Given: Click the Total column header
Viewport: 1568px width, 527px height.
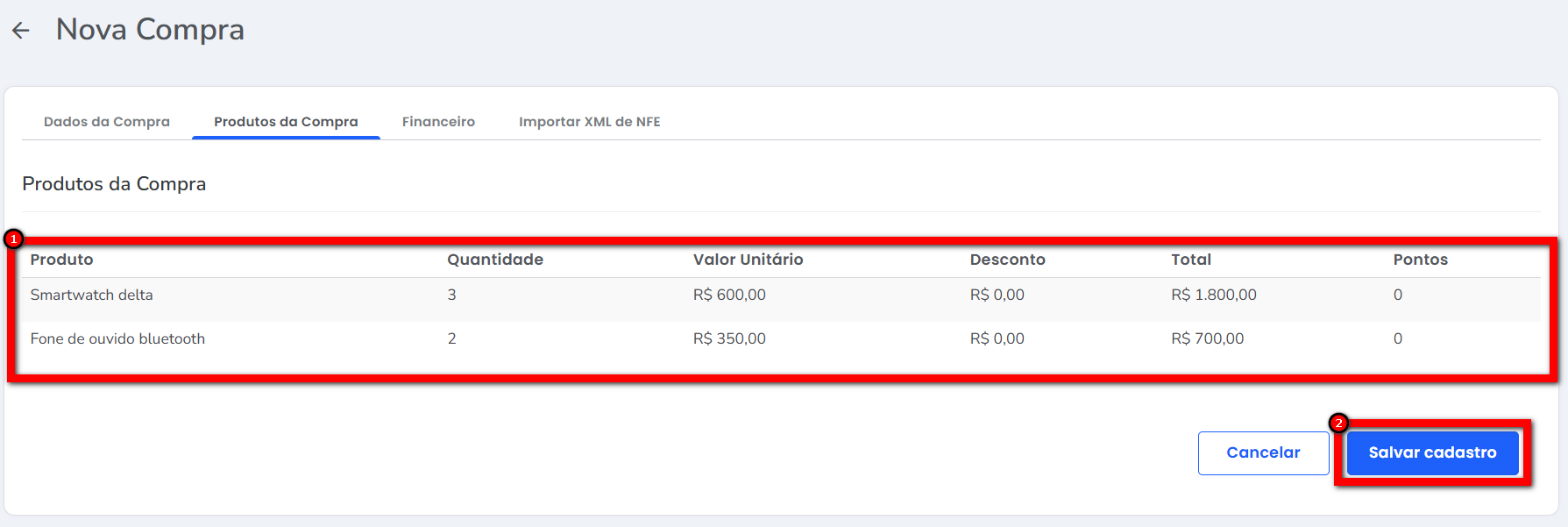Looking at the screenshot, I should 1190,260.
